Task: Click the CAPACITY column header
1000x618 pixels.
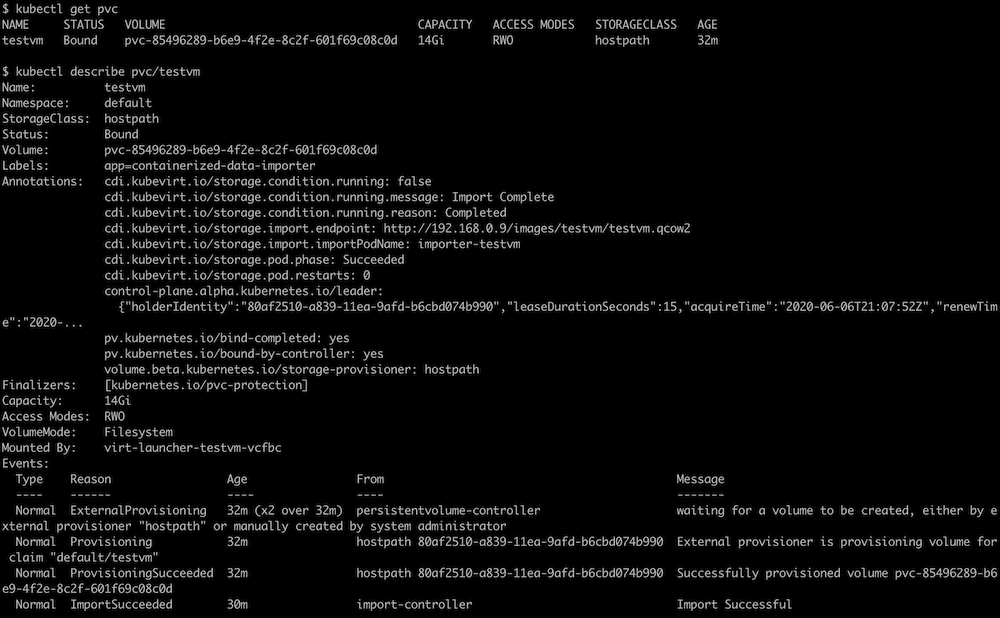Action: tap(445, 24)
